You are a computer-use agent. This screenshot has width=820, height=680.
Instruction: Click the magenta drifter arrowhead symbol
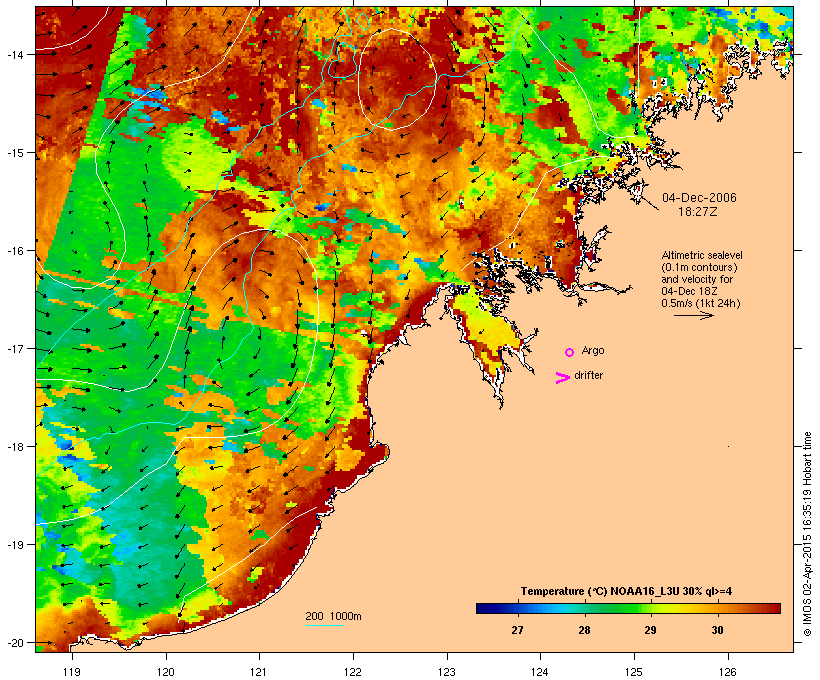[562, 378]
